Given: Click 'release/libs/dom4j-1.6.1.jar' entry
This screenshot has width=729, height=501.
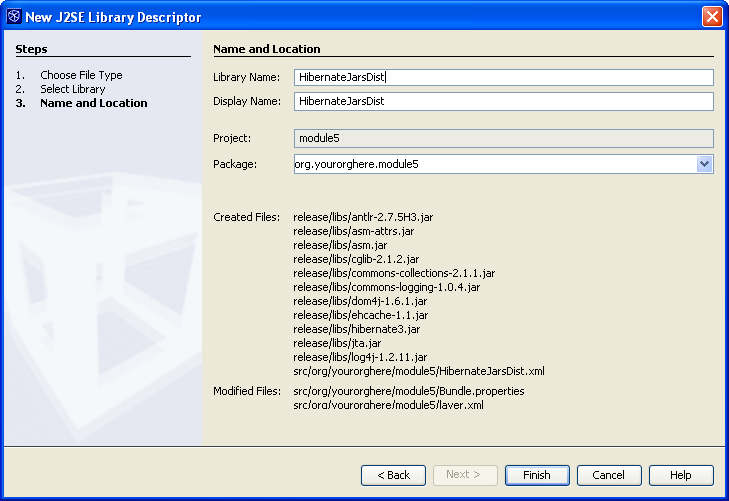Looking at the screenshot, I should pyautogui.click(x=360, y=301).
